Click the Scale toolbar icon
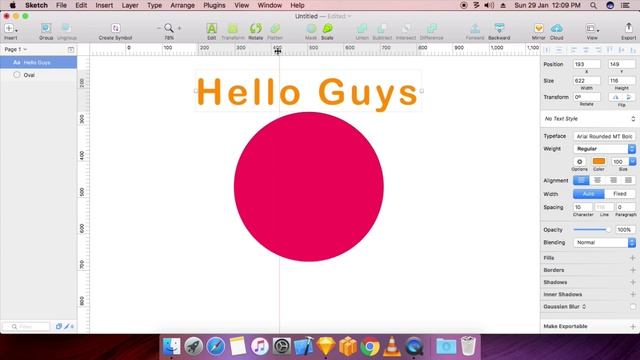Image resolution: width=640 pixels, height=360 pixels. (327, 28)
